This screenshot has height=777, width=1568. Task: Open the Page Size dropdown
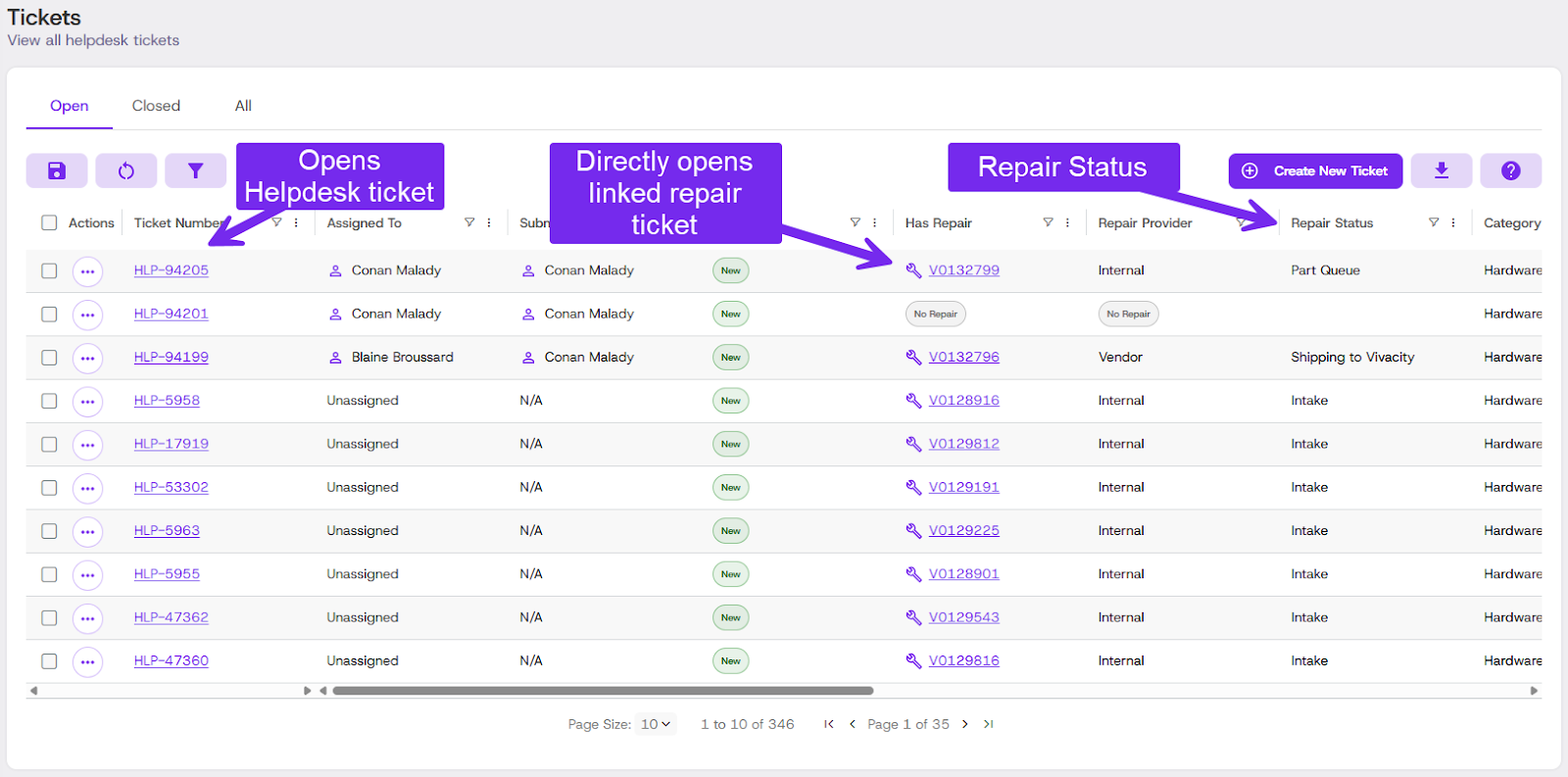click(x=656, y=724)
